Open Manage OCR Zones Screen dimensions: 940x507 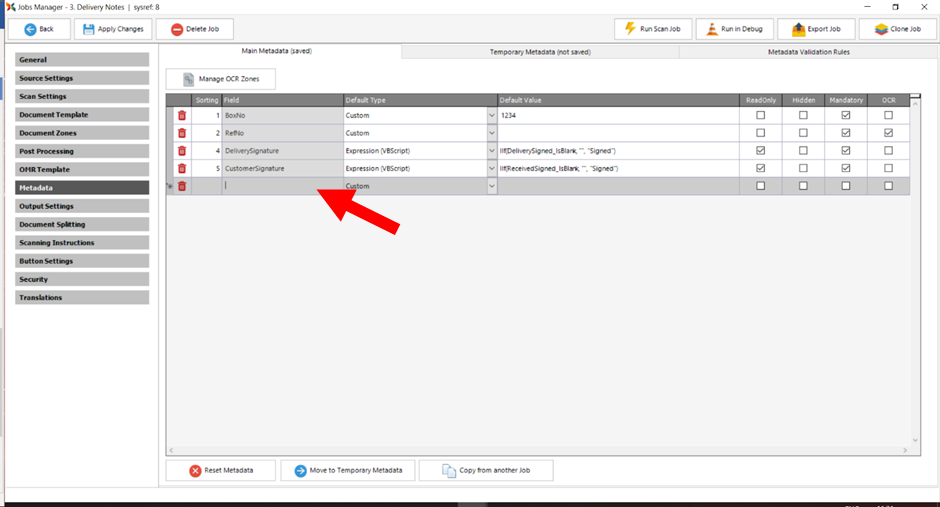point(220,79)
